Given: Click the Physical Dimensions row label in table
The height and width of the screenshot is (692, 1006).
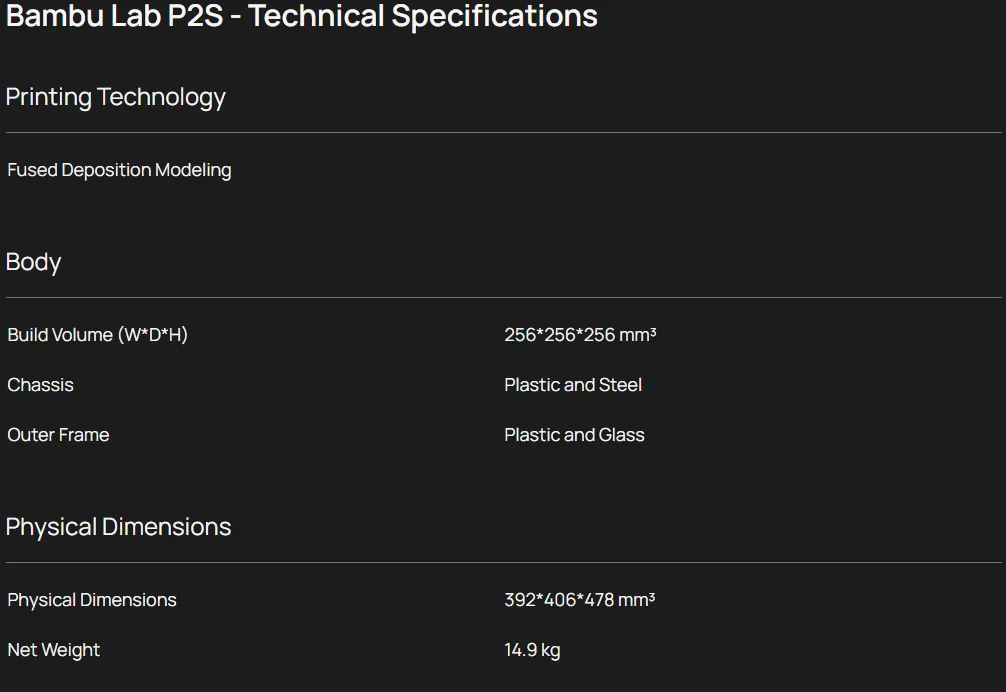Looking at the screenshot, I should [x=92, y=600].
